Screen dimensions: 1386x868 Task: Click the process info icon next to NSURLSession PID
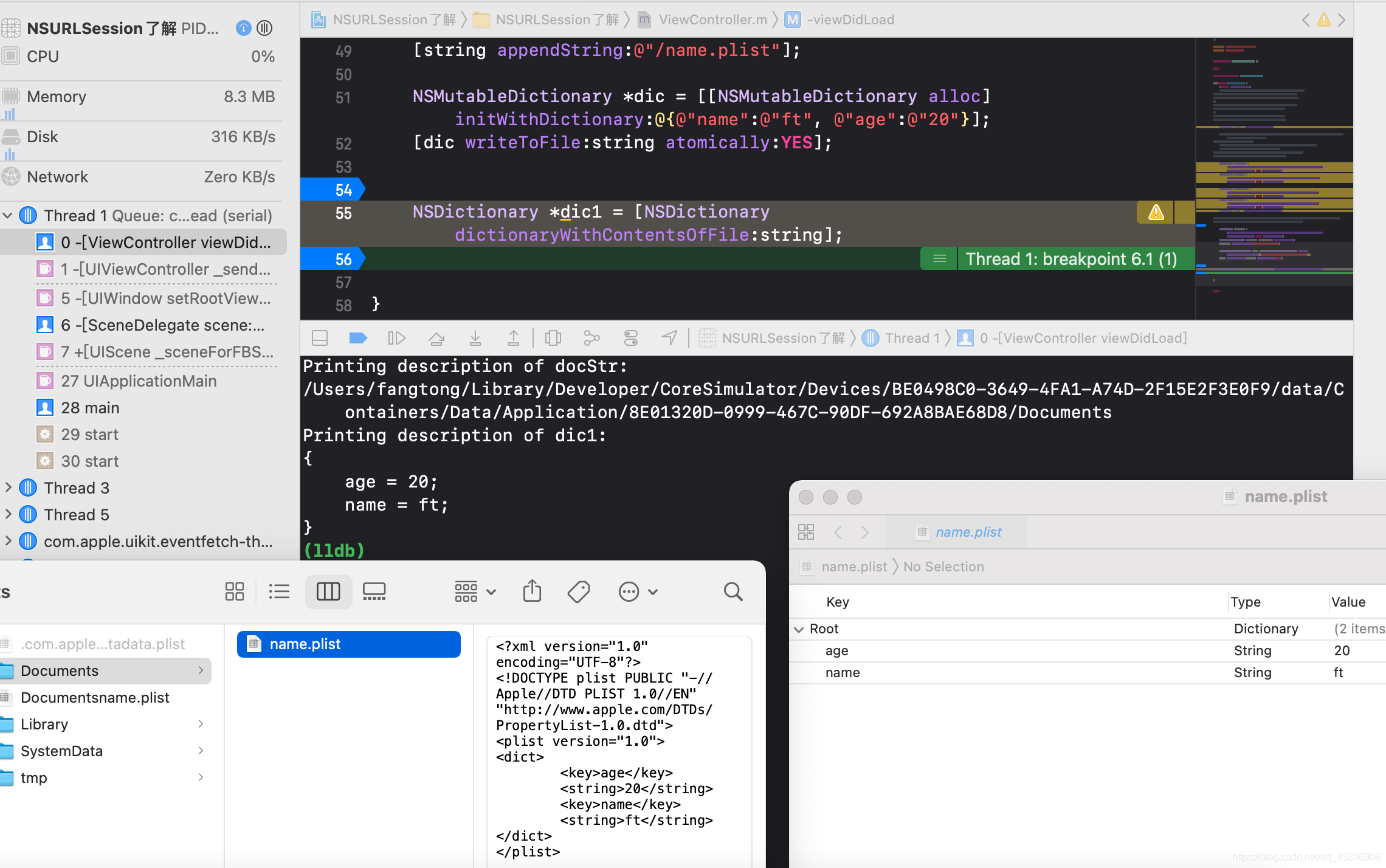(x=243, y=28)
